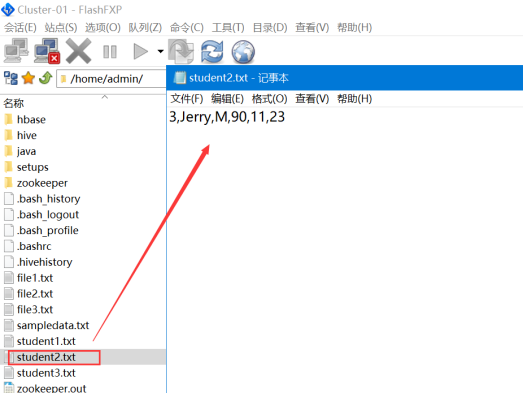Click the FlashFXP logo in title bar
This screenshot has height=393, width=523.
(x=8, y=9)
